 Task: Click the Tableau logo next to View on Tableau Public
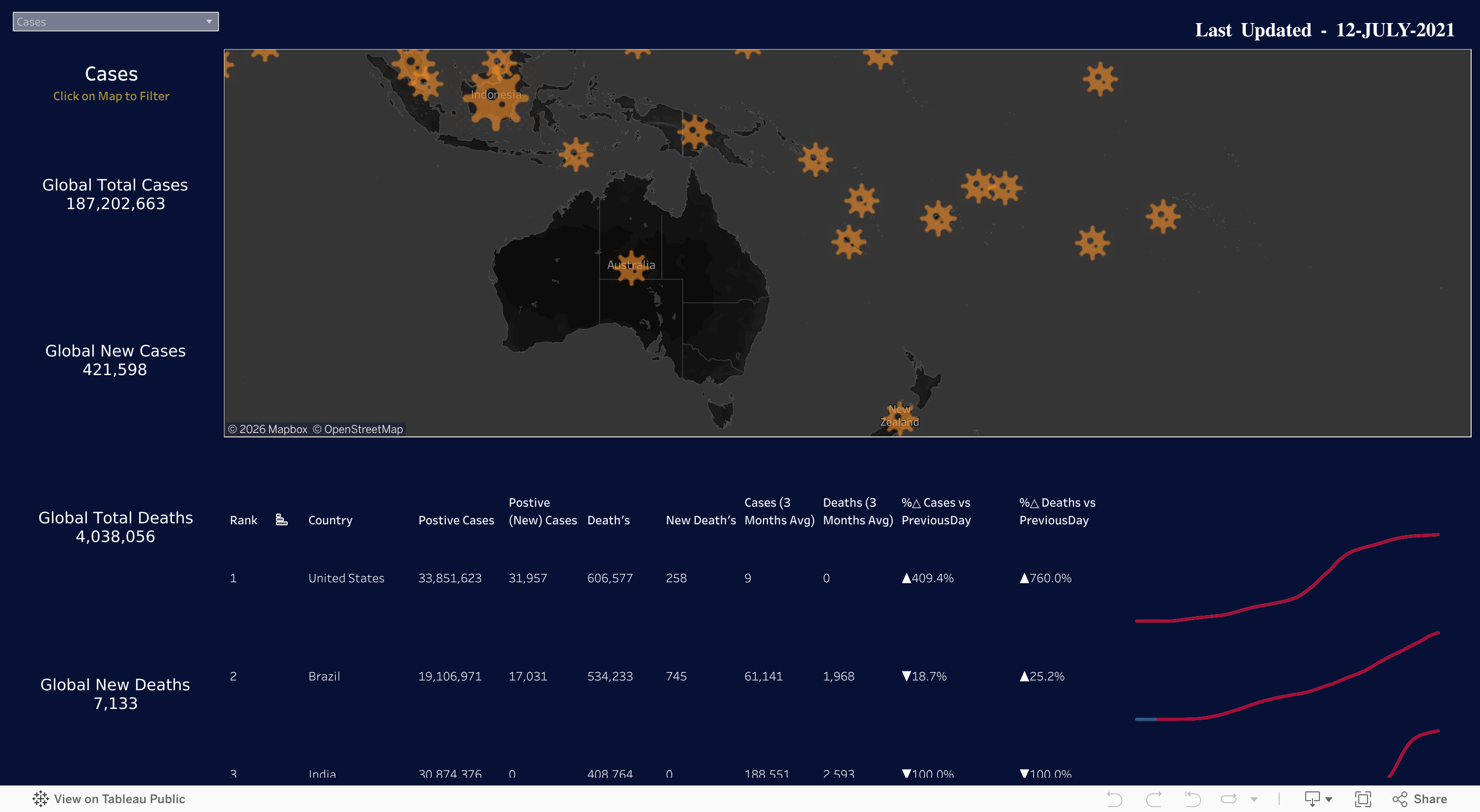pyautogui.click(x=40, y=798)
